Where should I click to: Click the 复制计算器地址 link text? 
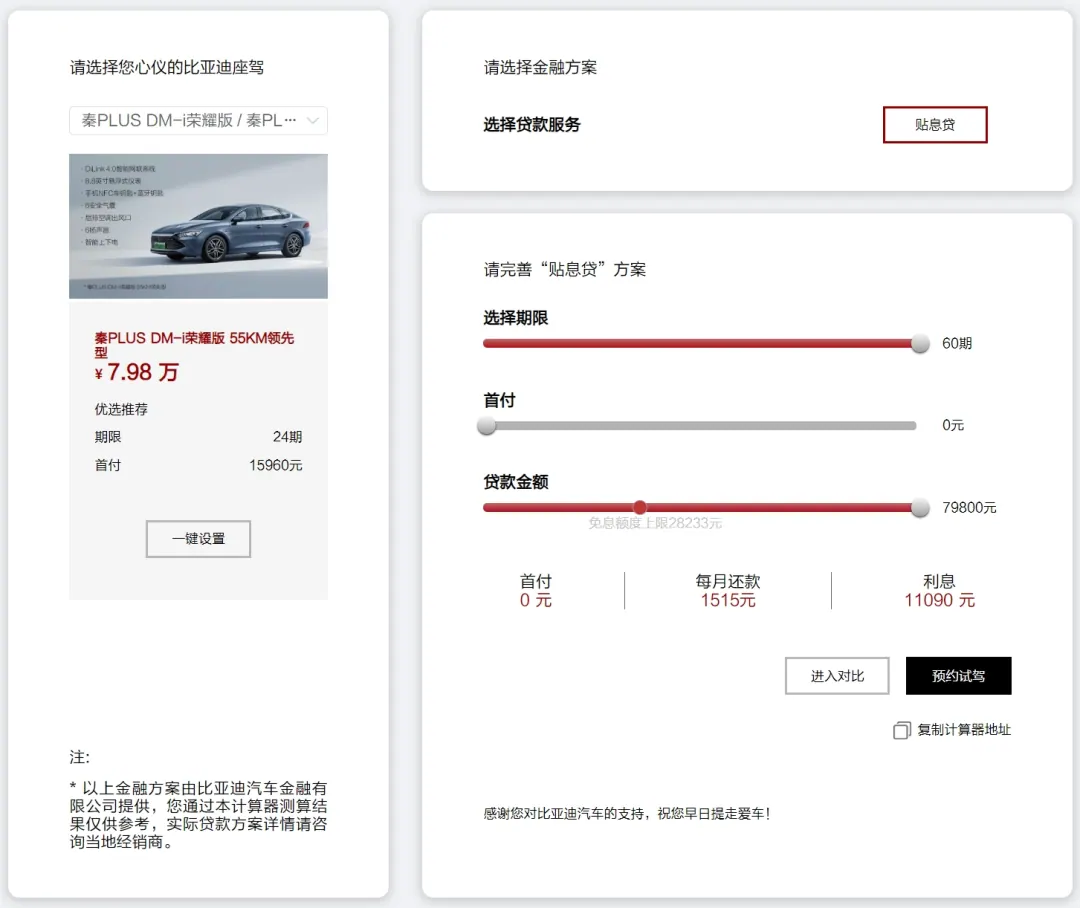pyautogui.click(x=964, y=730)
